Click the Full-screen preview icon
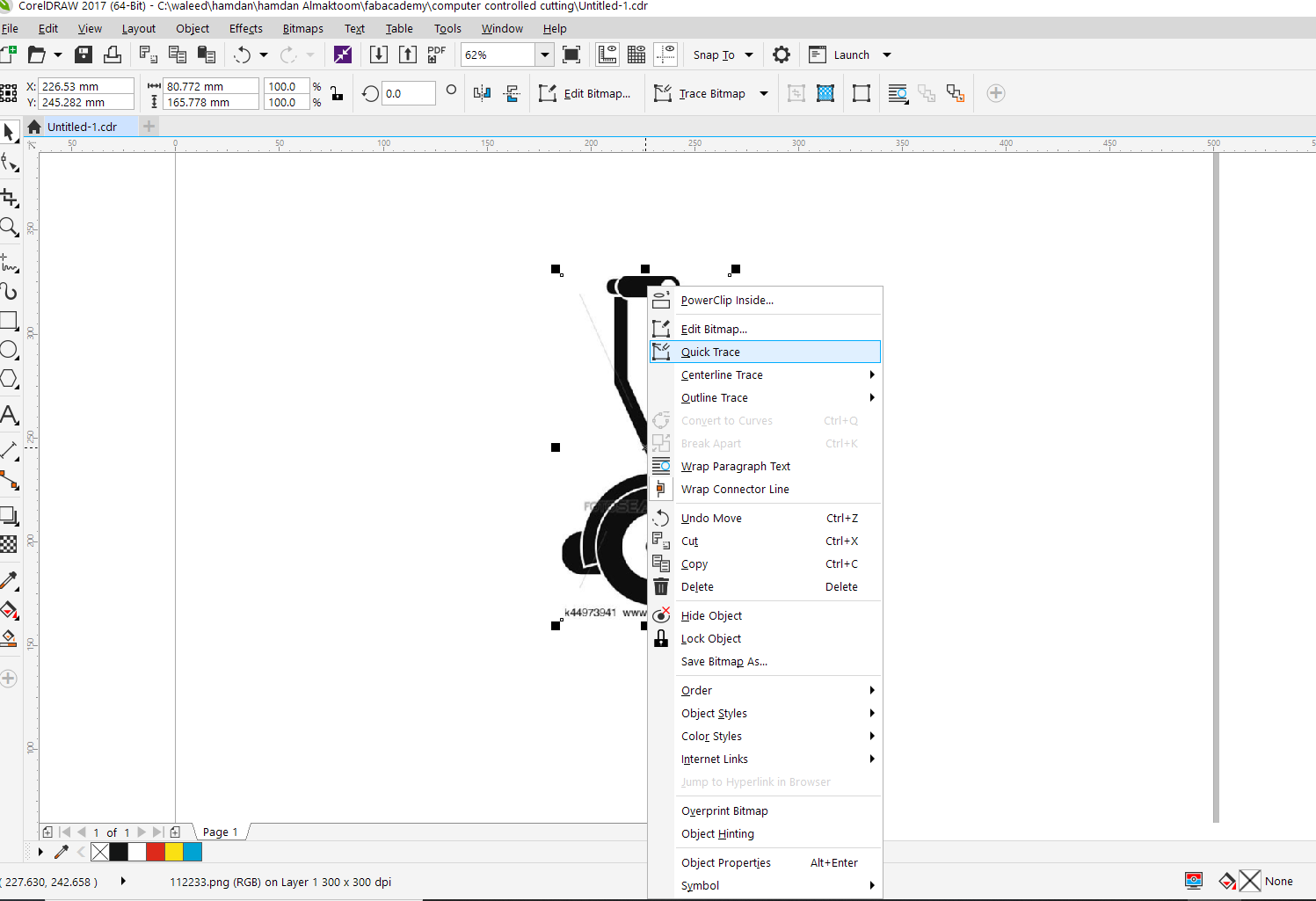 [571, 54]
